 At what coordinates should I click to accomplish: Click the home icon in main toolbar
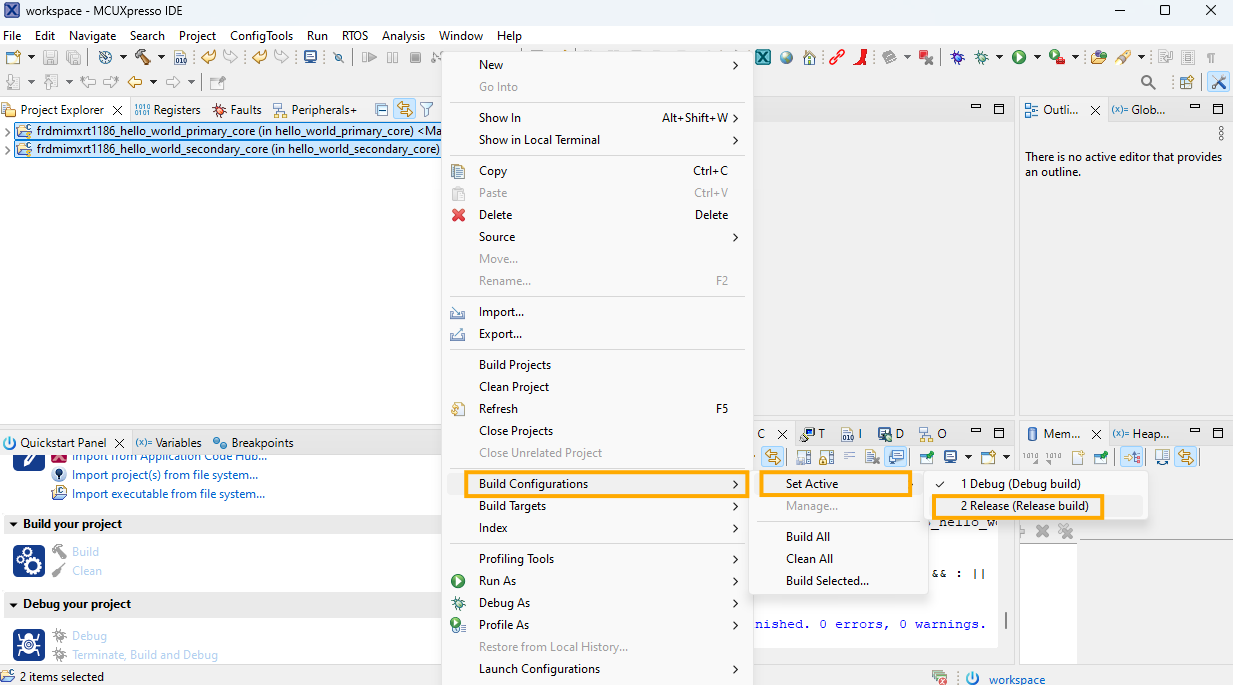click(809, 58)
